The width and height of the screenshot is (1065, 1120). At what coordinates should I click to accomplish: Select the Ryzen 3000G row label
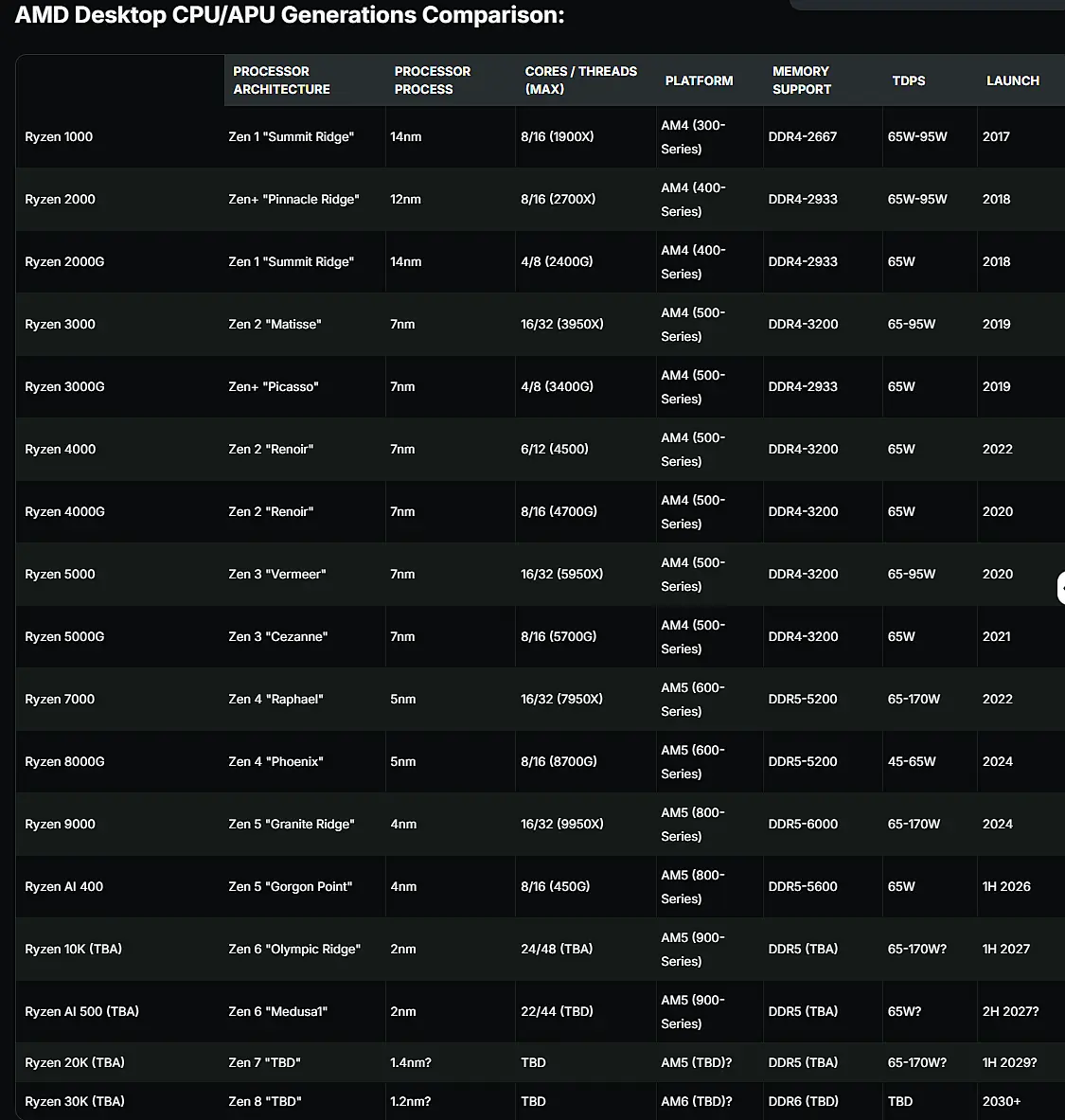(64, 386)
